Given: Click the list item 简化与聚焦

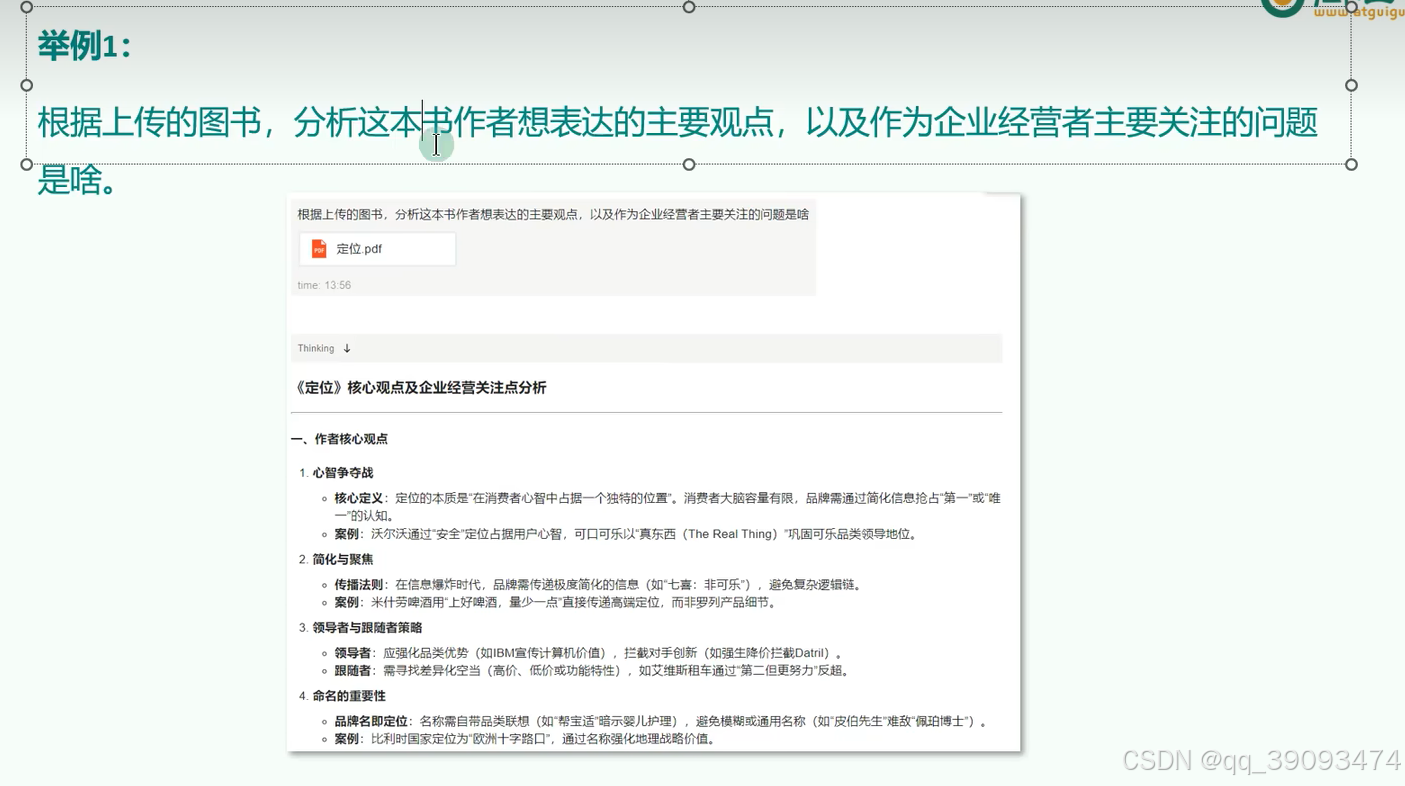Looking at the screenshot, I should [343, 560].
